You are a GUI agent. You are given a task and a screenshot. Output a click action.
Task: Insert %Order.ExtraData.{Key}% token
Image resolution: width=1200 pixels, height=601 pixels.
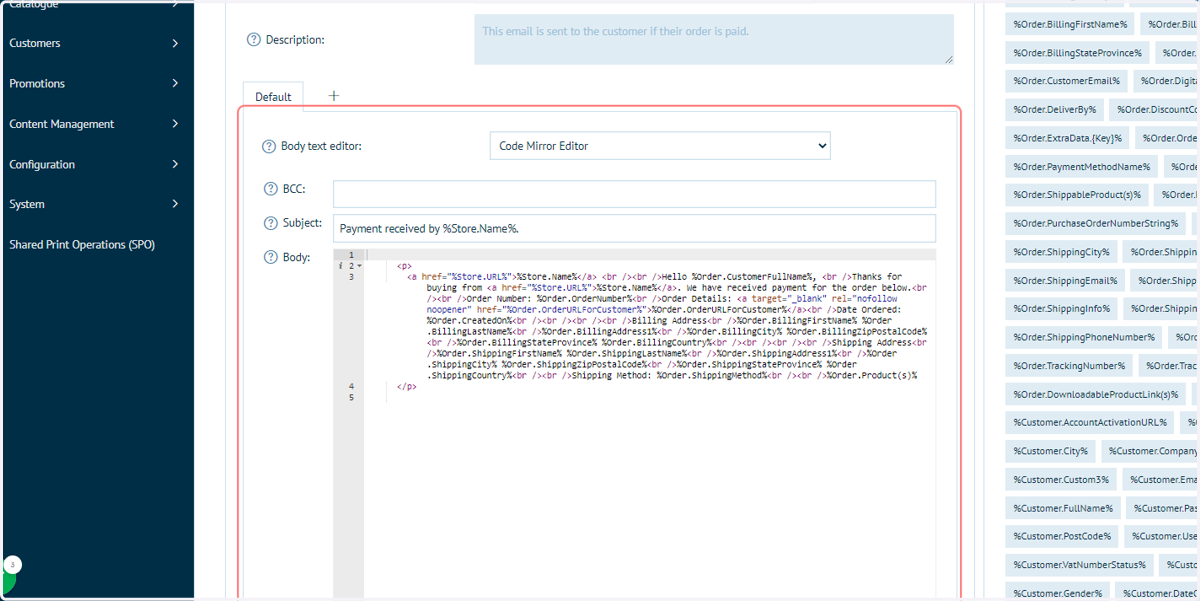[x=1067, y=138]
